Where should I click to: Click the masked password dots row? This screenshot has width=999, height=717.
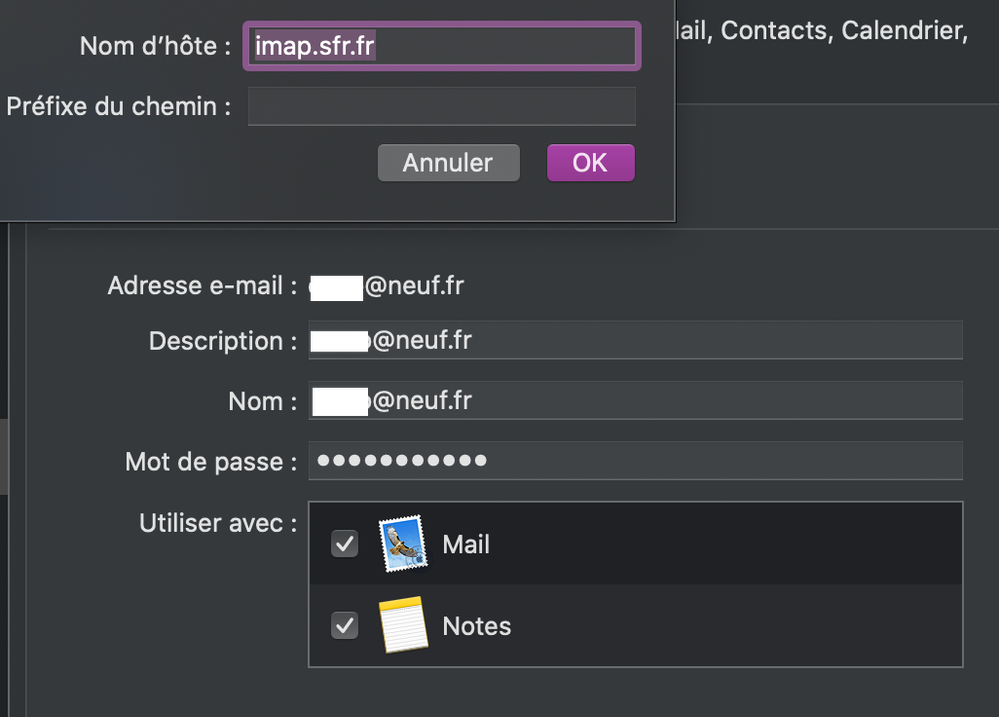pyautogui.click(x=400, y=461)
